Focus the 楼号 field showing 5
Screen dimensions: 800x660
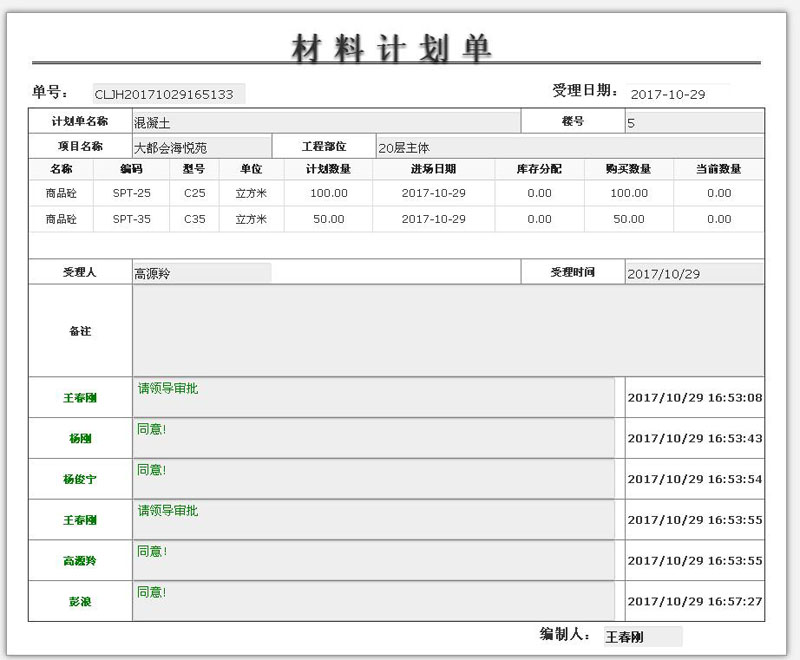pyautogui.click(x=694, y=123)
